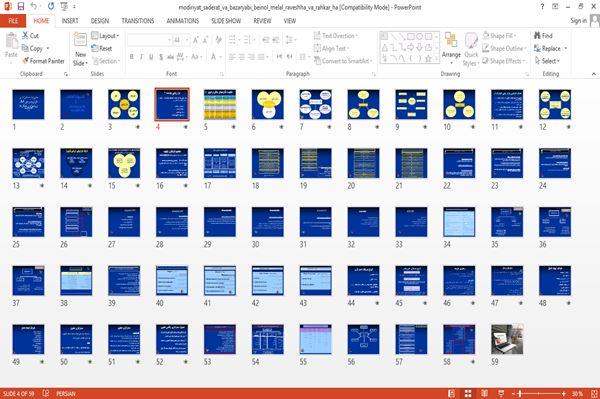The width and height of the screenshot is (600, 399).
Task: Click the zoom slider in status bar
Action: (x=539, y=393)
